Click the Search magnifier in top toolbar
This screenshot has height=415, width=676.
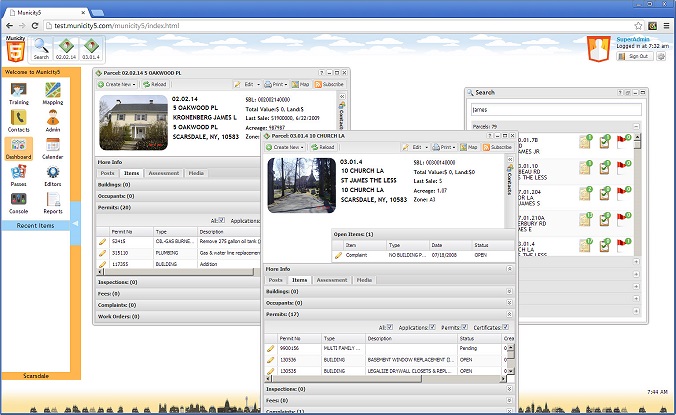[x=41, y=45]
